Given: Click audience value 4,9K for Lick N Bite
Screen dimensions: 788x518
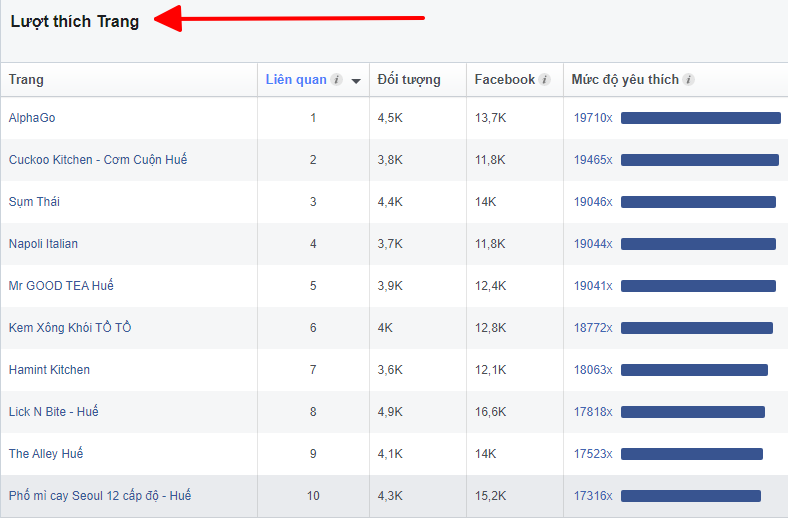Looking at the screenshot, I should (x=390, y=411).
